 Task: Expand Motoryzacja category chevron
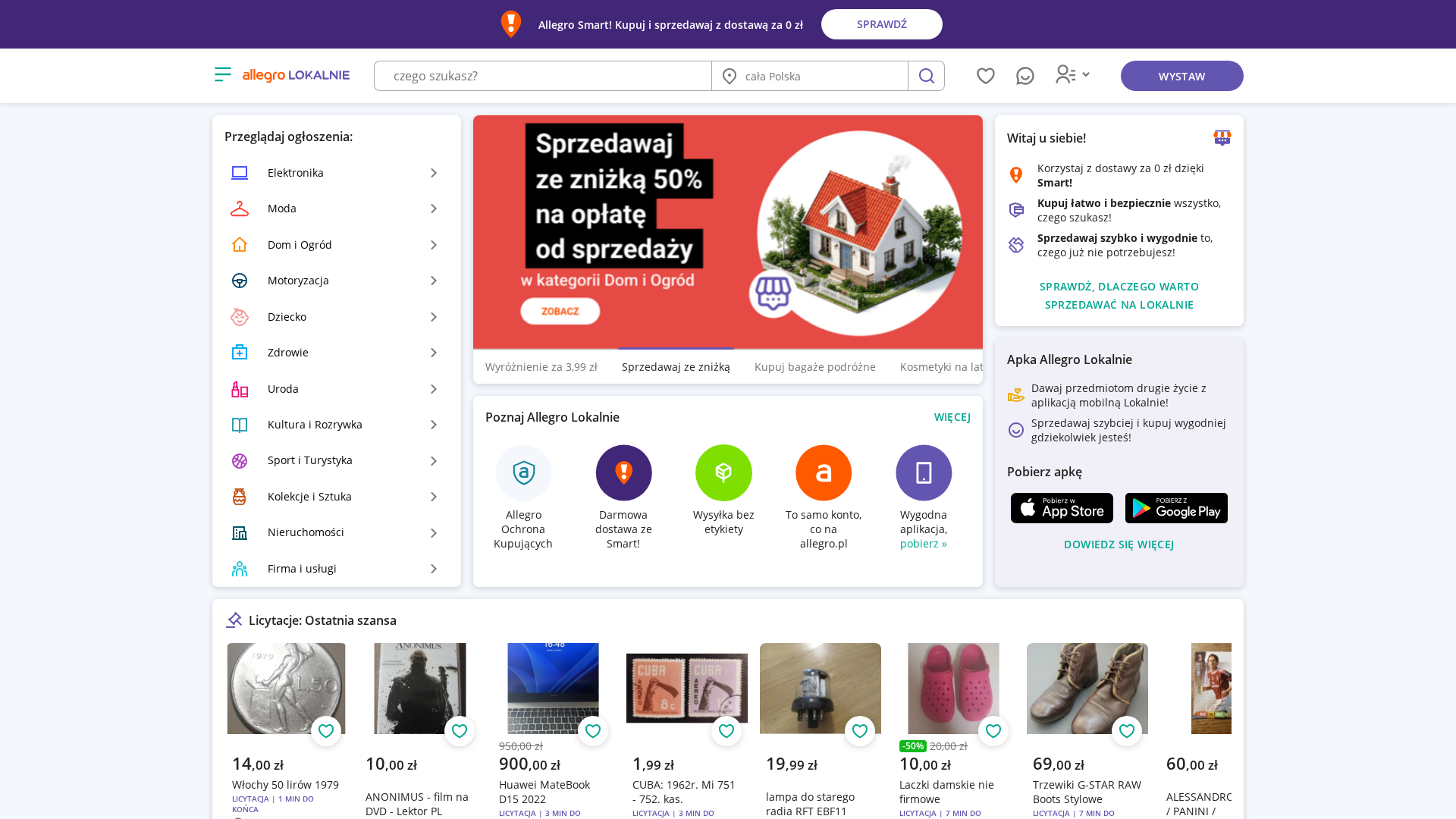tap(434, 281)
